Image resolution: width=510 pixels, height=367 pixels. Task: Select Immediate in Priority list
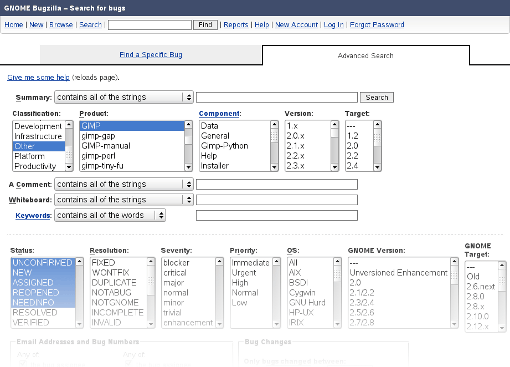[x=252, y=263]
